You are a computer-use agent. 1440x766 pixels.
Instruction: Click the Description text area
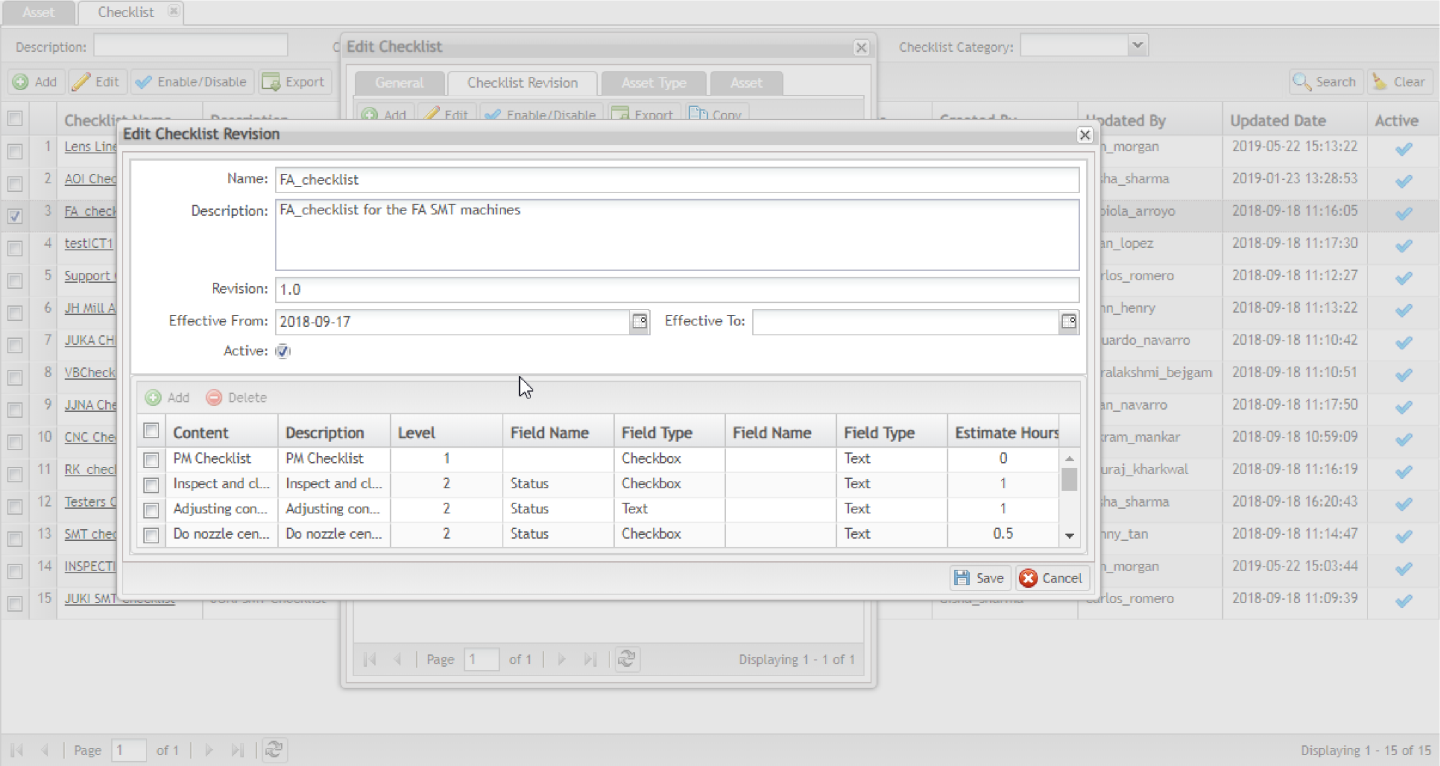pos(677,235)
